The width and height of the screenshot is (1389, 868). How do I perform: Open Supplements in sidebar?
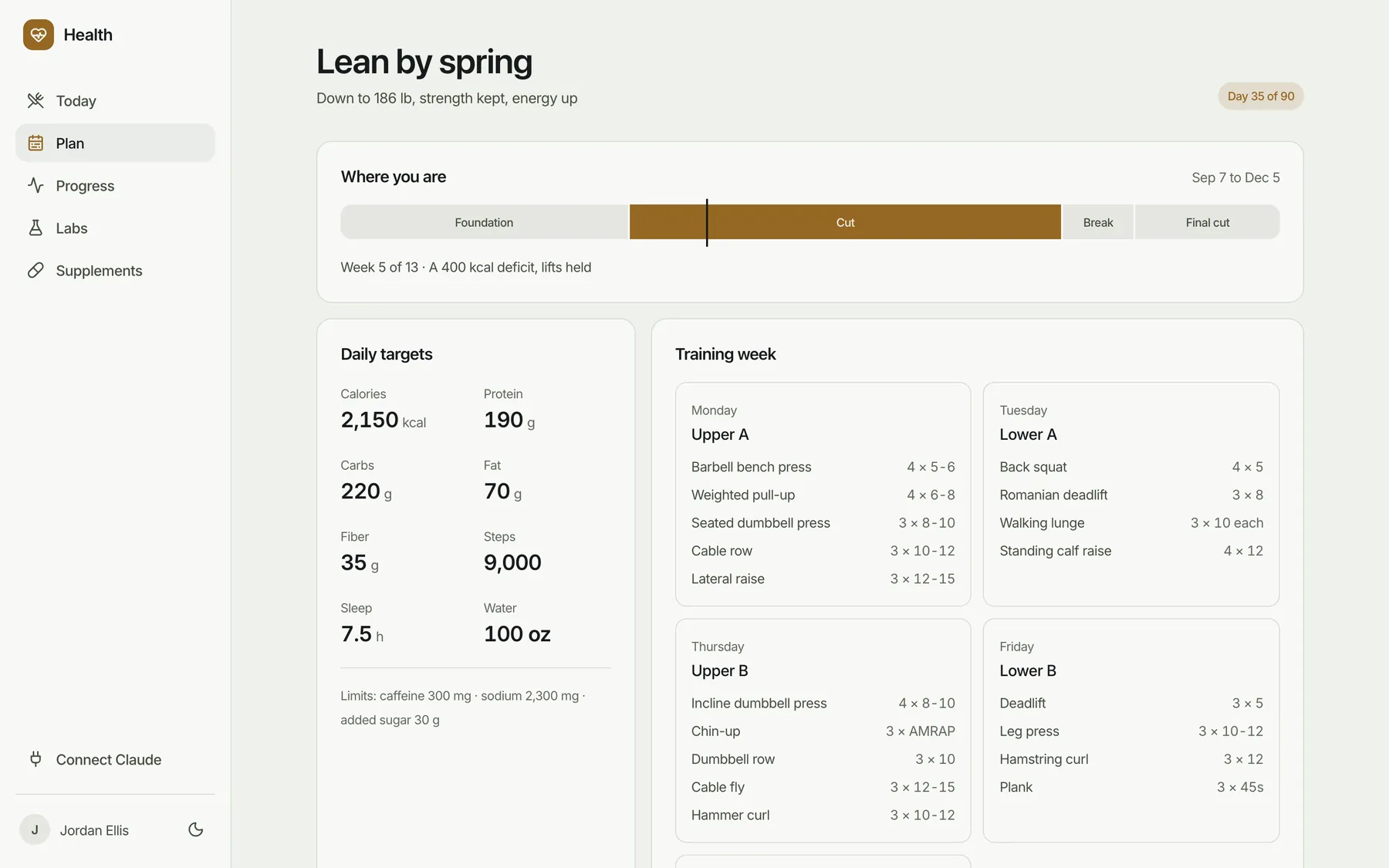(115, 270)
